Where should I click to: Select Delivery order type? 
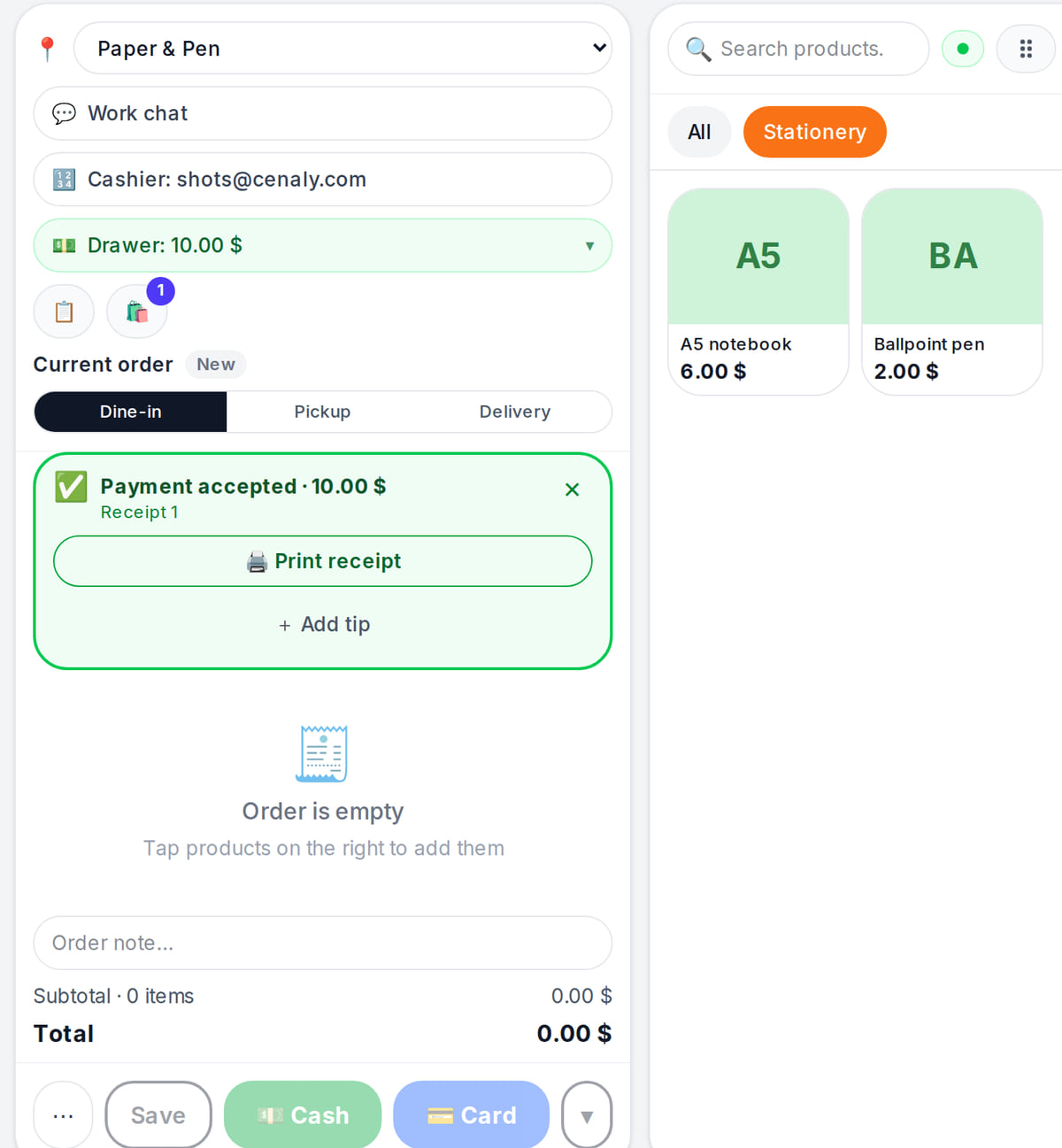[514, 412]
